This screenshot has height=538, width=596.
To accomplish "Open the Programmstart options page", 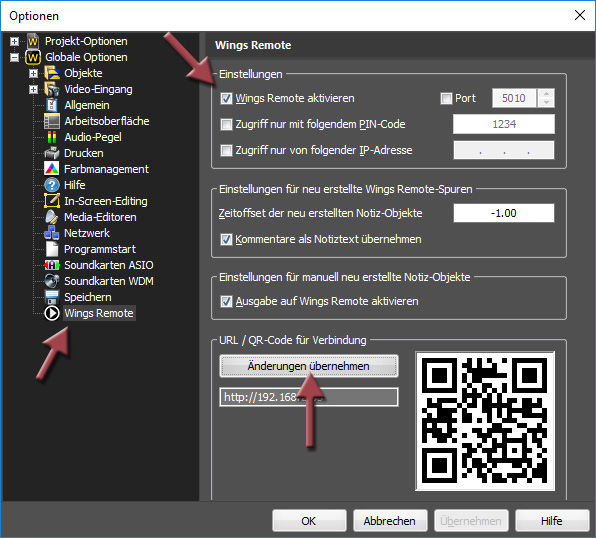I will 100,249.
